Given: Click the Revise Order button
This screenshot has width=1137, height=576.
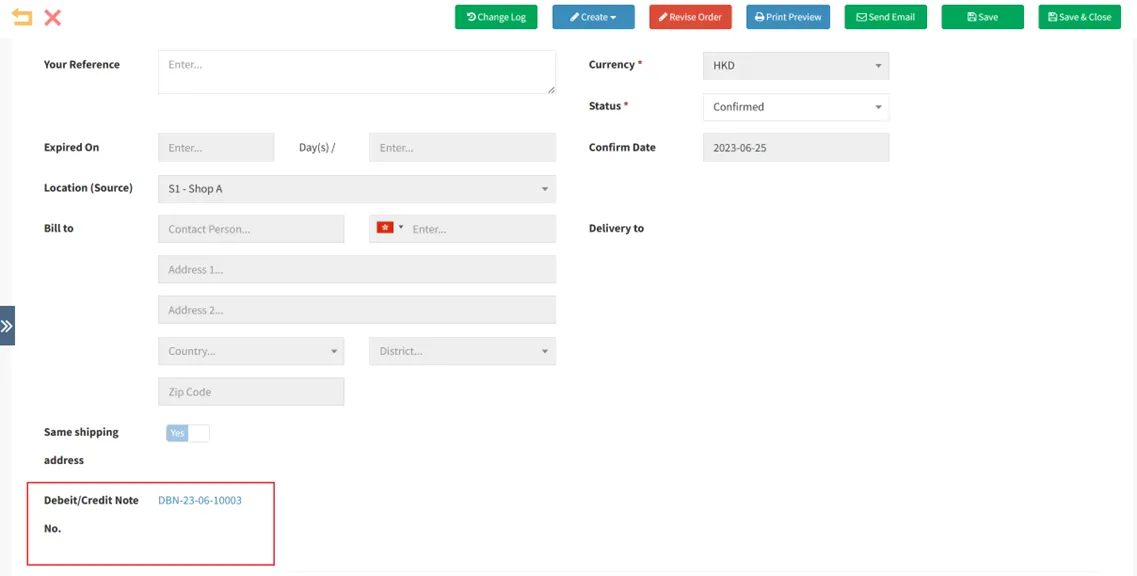Looking at the screenshot, I should pos(690,17).
